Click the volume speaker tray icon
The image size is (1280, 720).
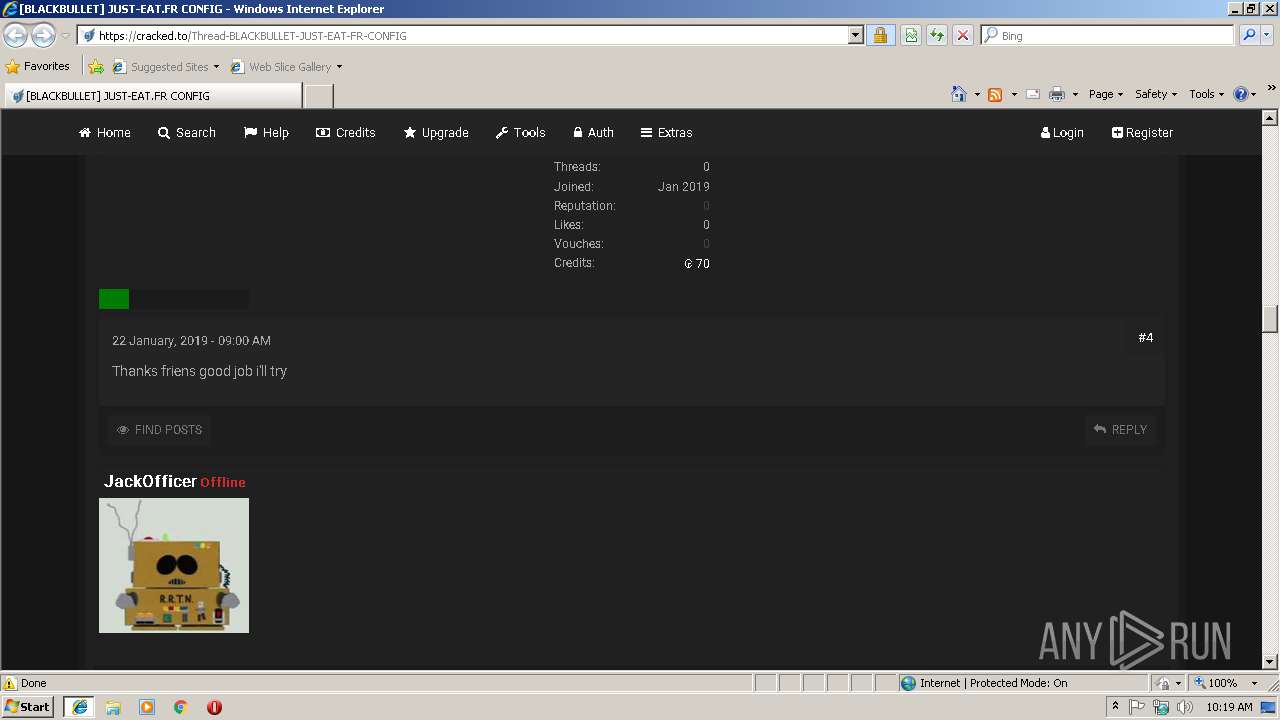point(1185,707)
